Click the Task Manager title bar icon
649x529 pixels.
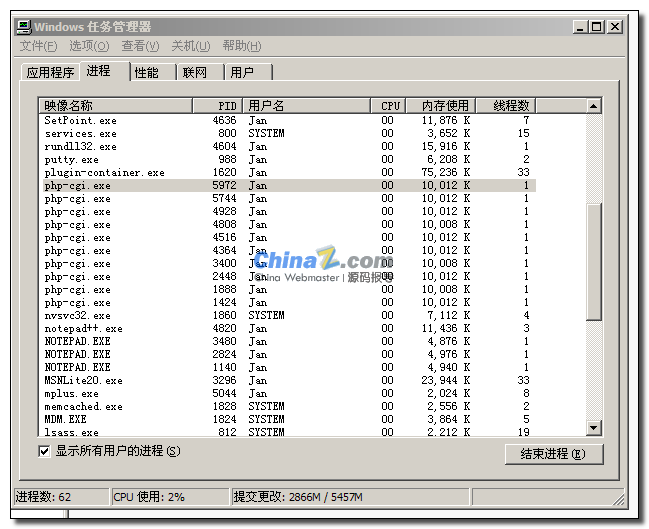click(x=24, y=27)
